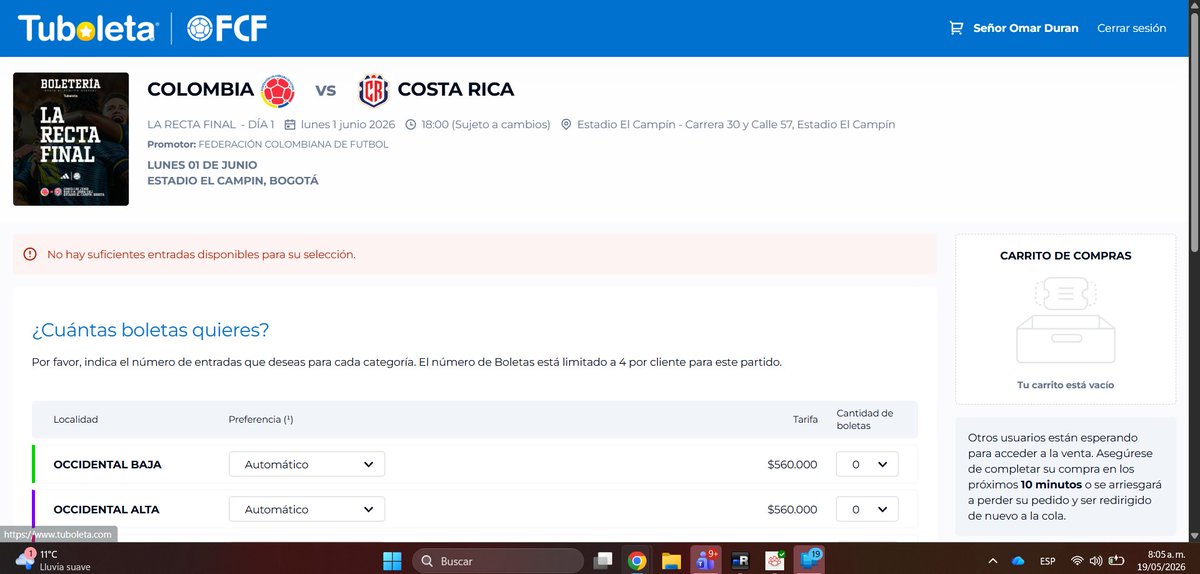Image resolution: width=1200 pixels, height=574 pixels.
Task: Click the 'No hay suficientes entradas' error message
Action: (201, 254)
